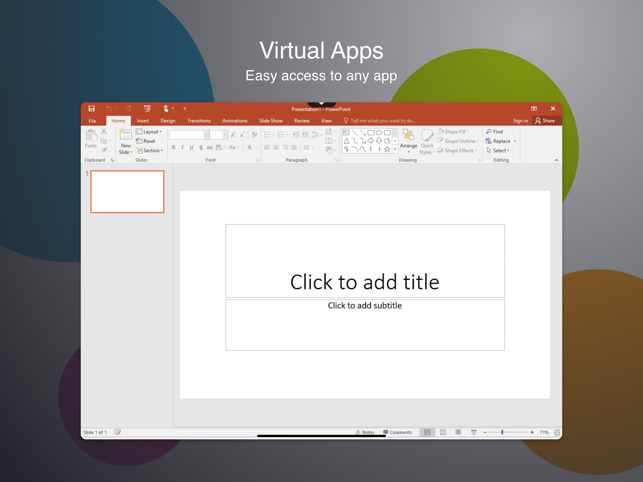This screenshot has width=643, height=482.
Task: Toggle Underline formatting
Action: coord(192,147)
